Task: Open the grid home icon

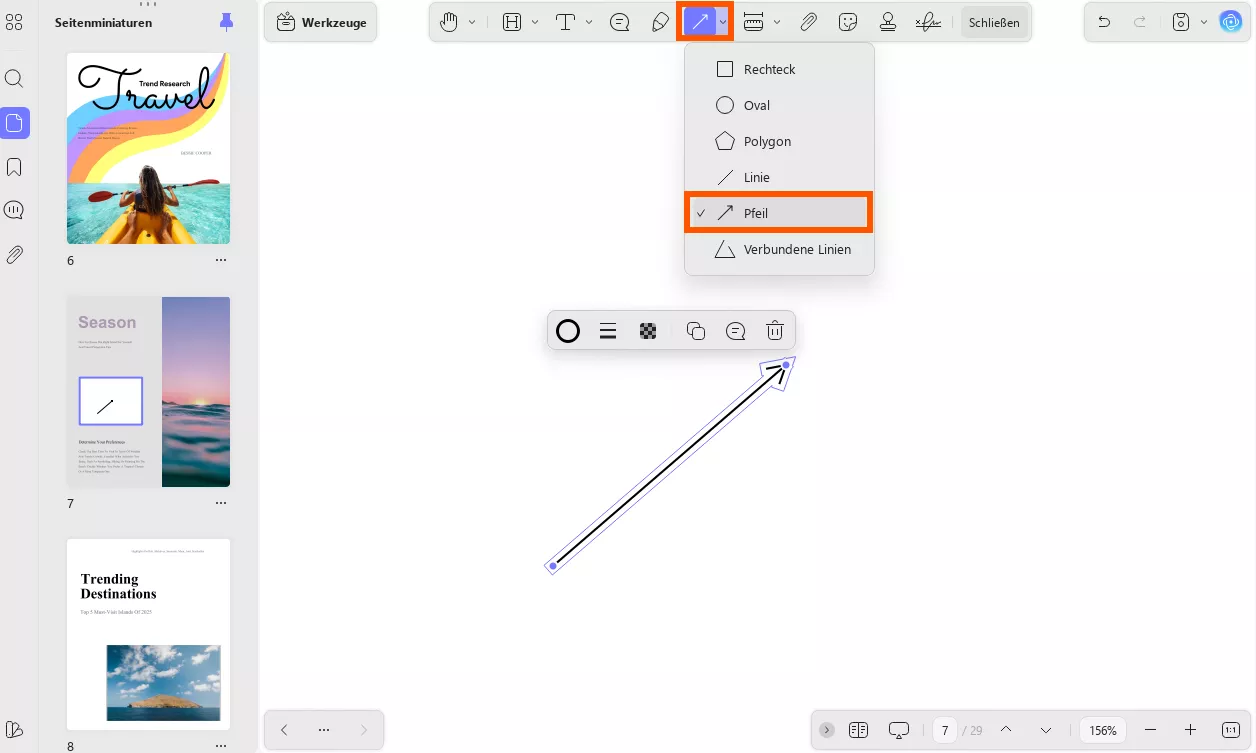Action: point(14,22)
